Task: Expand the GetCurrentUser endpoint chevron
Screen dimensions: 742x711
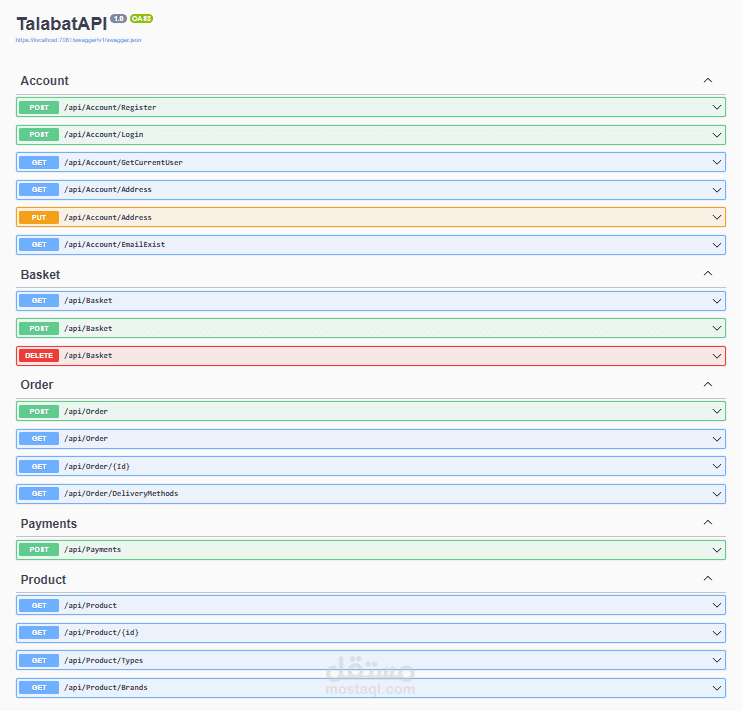Action: pos(717,162)
